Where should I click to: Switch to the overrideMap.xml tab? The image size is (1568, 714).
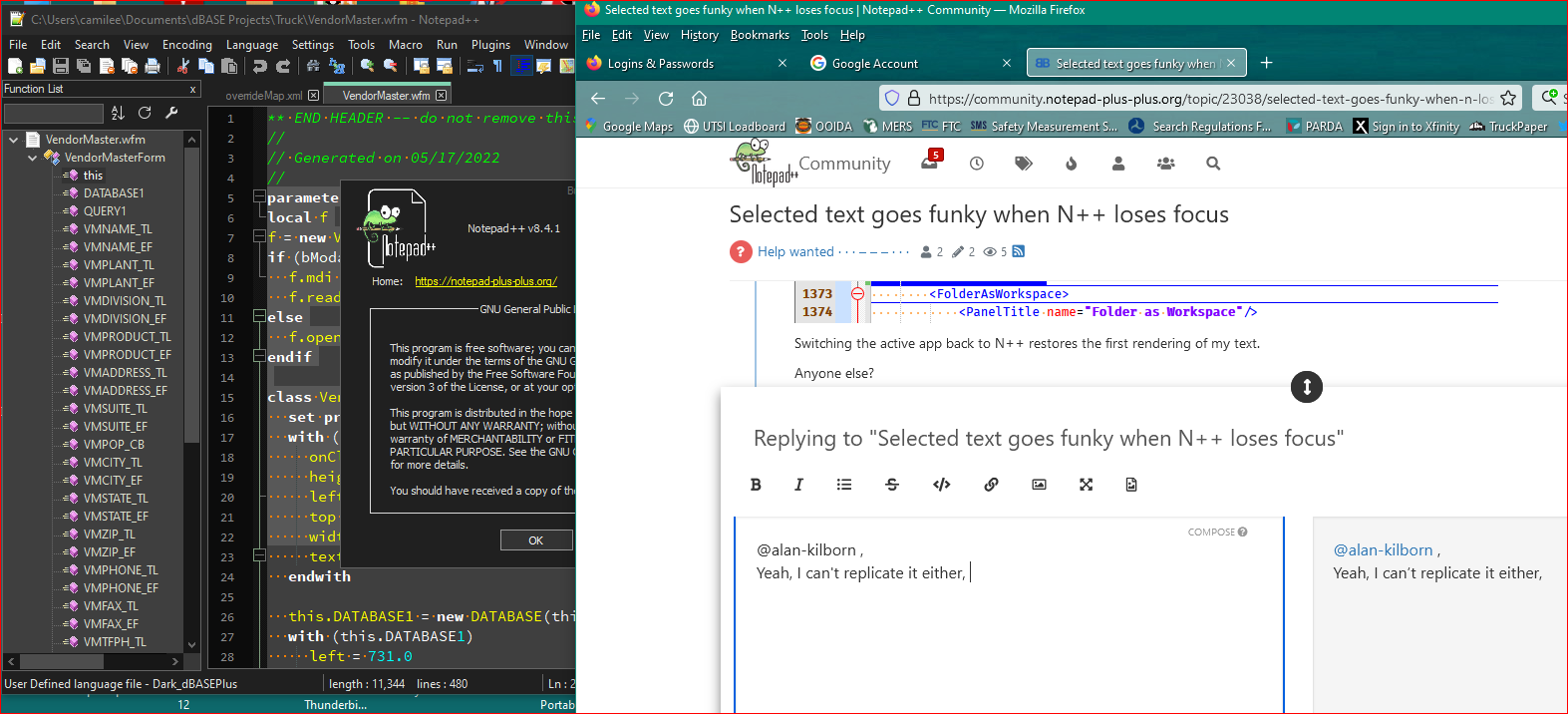[x=263, y=96]
